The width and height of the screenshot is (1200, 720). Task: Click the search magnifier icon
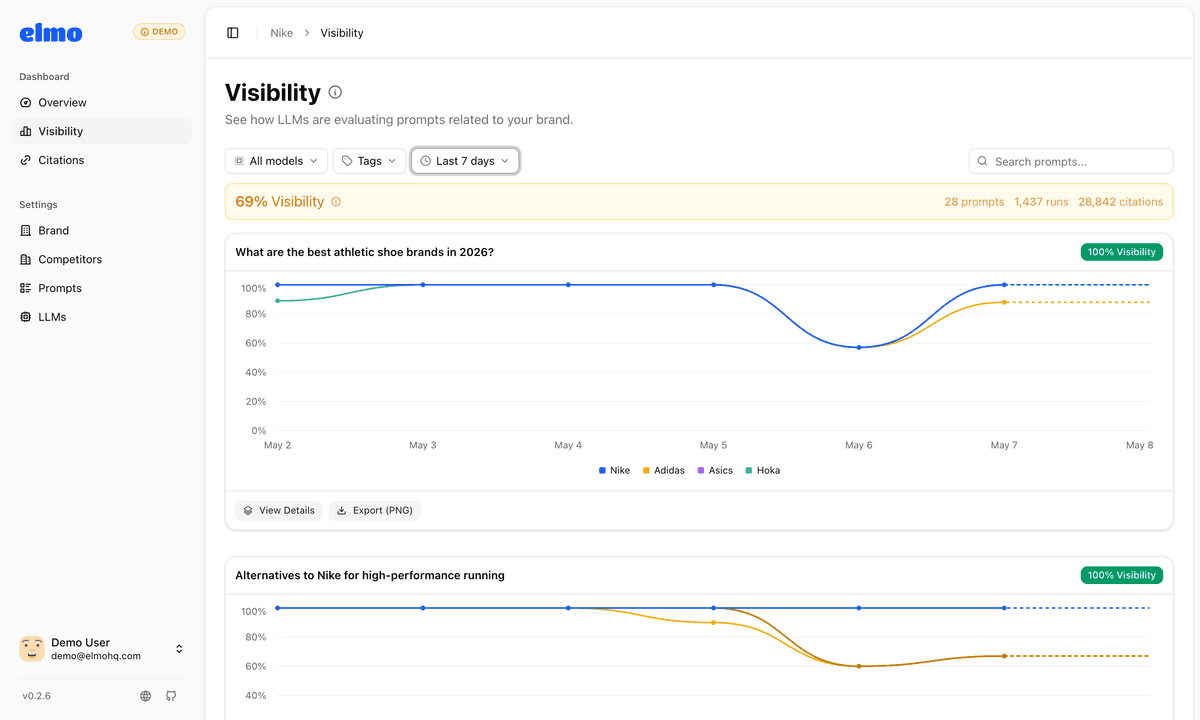pos(984,161)
